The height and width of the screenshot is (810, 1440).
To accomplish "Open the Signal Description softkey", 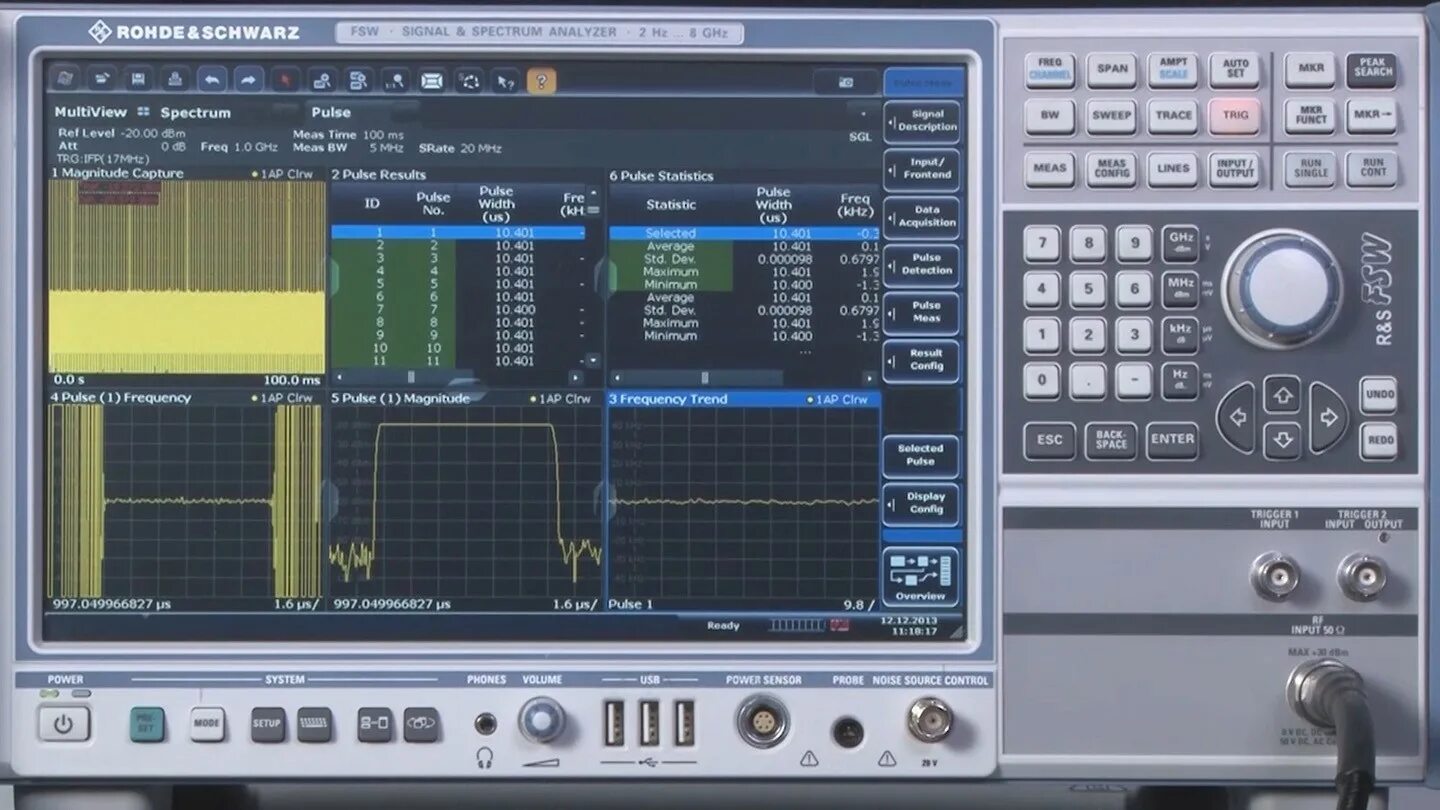I will 921,121.
